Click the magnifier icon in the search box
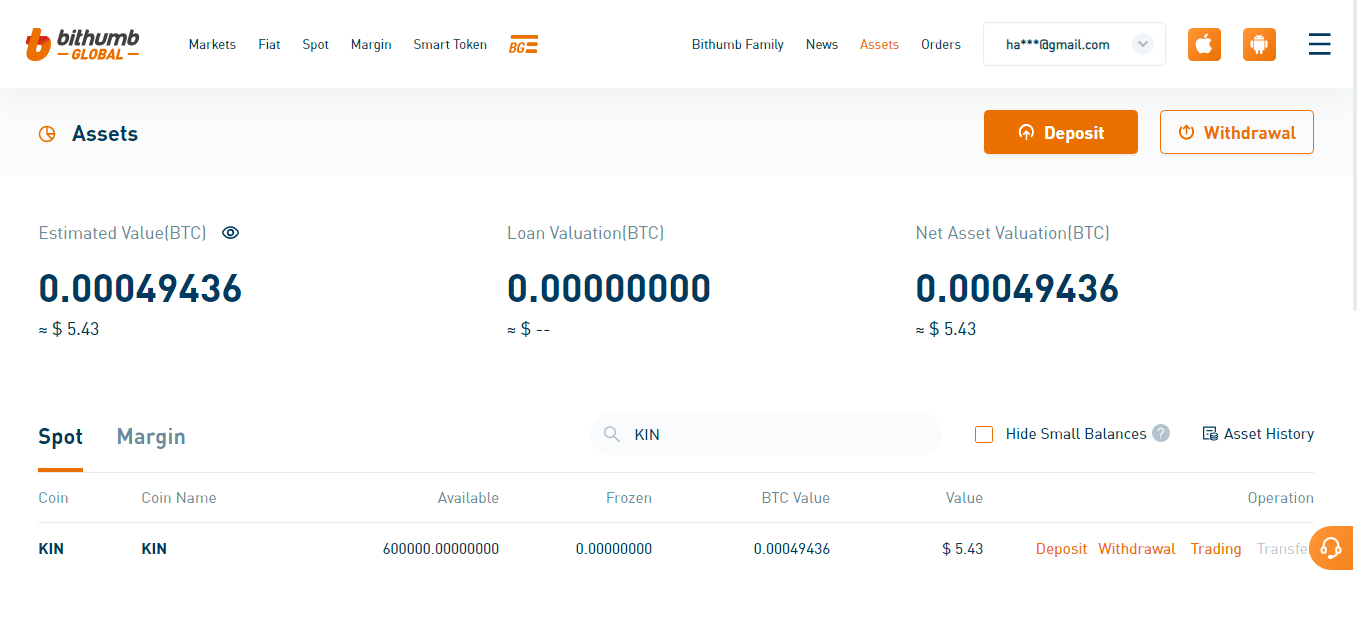This screenshot has width=1357, height=623. (x=612, y=434)
